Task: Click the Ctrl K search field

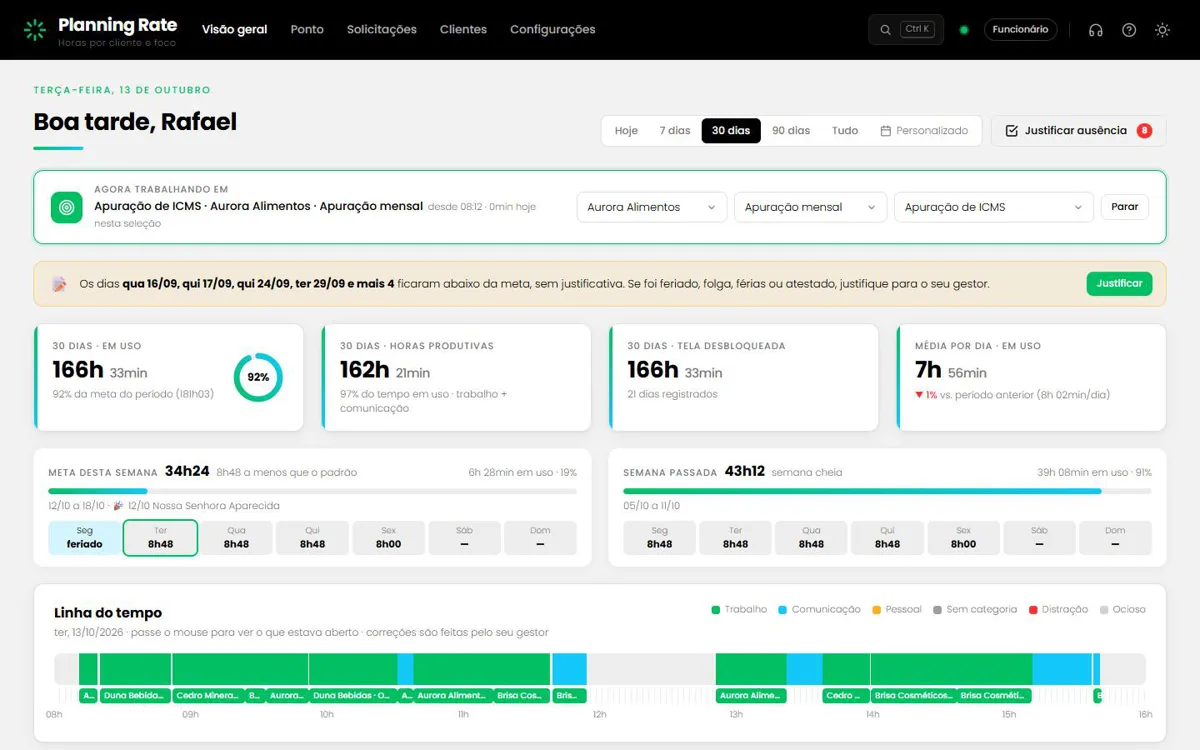Action: point(908,30)
